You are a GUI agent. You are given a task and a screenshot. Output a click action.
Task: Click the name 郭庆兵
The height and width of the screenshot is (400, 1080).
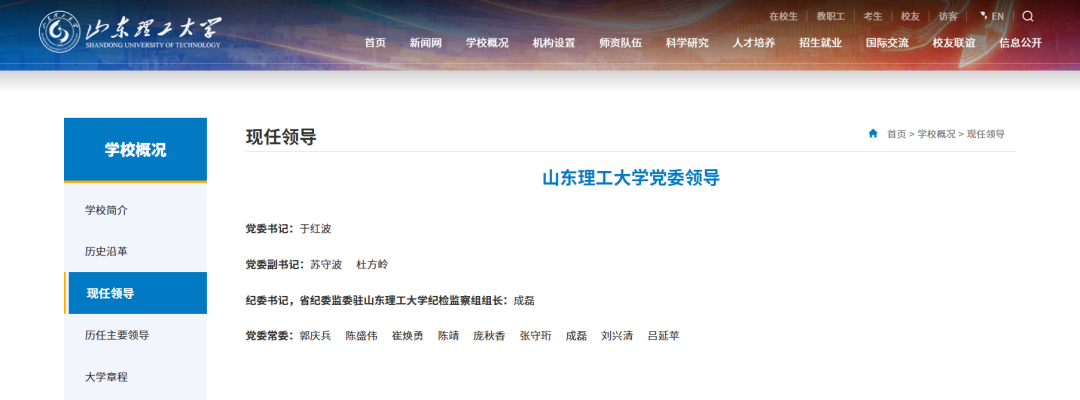click(315, 336)
